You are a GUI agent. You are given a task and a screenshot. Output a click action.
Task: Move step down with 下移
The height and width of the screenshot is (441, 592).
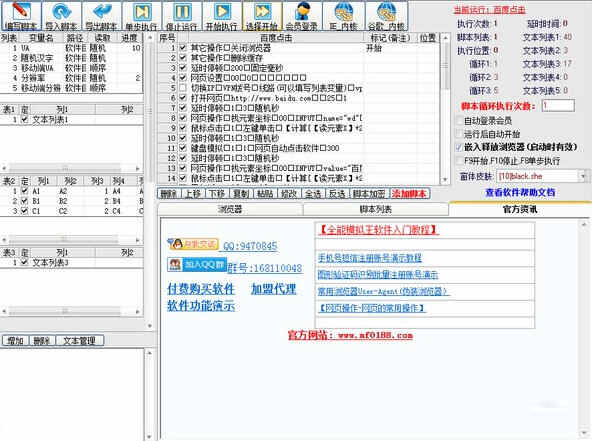tap(217, 194)
